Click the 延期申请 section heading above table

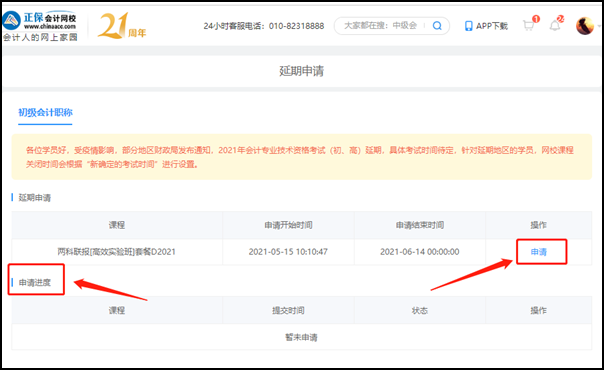pos(35,198)
